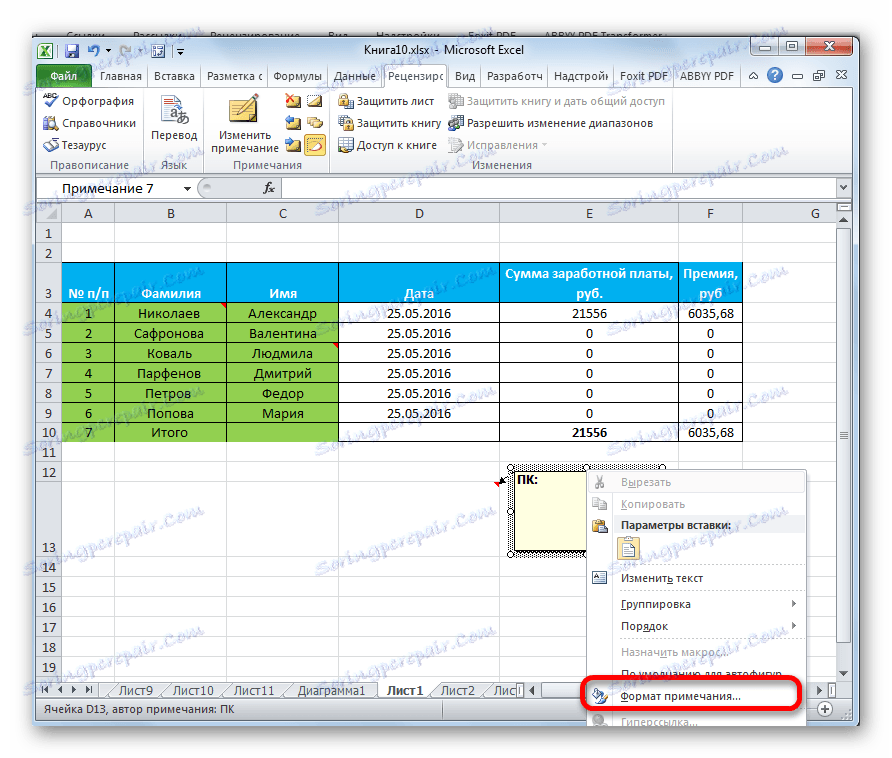Image resolution: width=892 pixels, height=758 pixels.
Task: Click Изменить примечание edit comment button
Action: 245,124
